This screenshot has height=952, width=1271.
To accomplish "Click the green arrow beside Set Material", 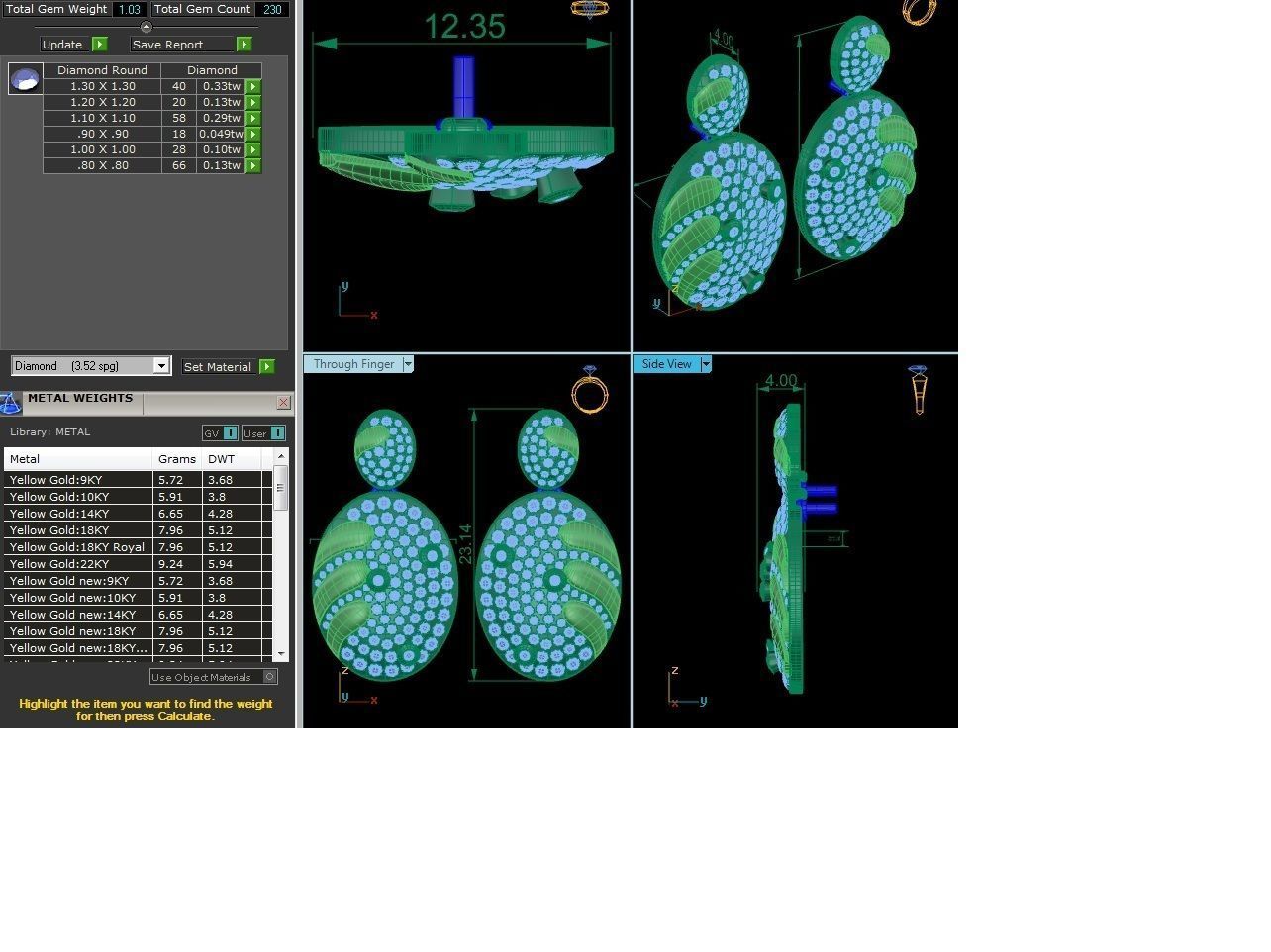I will click(267, 367).
